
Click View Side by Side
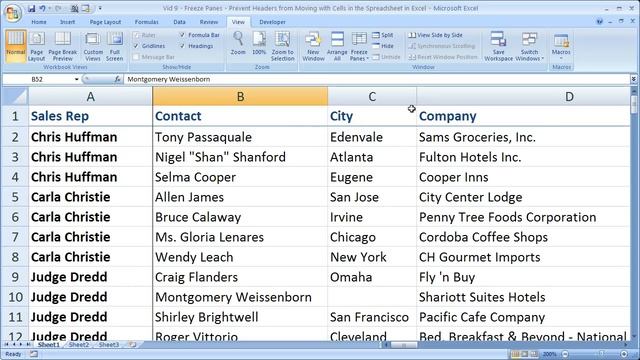coord(436,35)
